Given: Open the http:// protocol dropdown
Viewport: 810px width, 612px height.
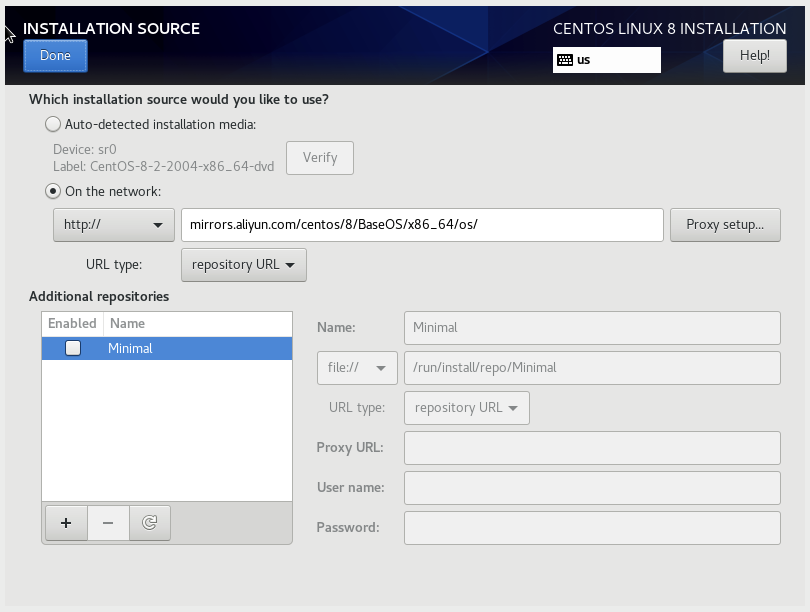Looking at the screenshot, I should click(x=114, y=225).
